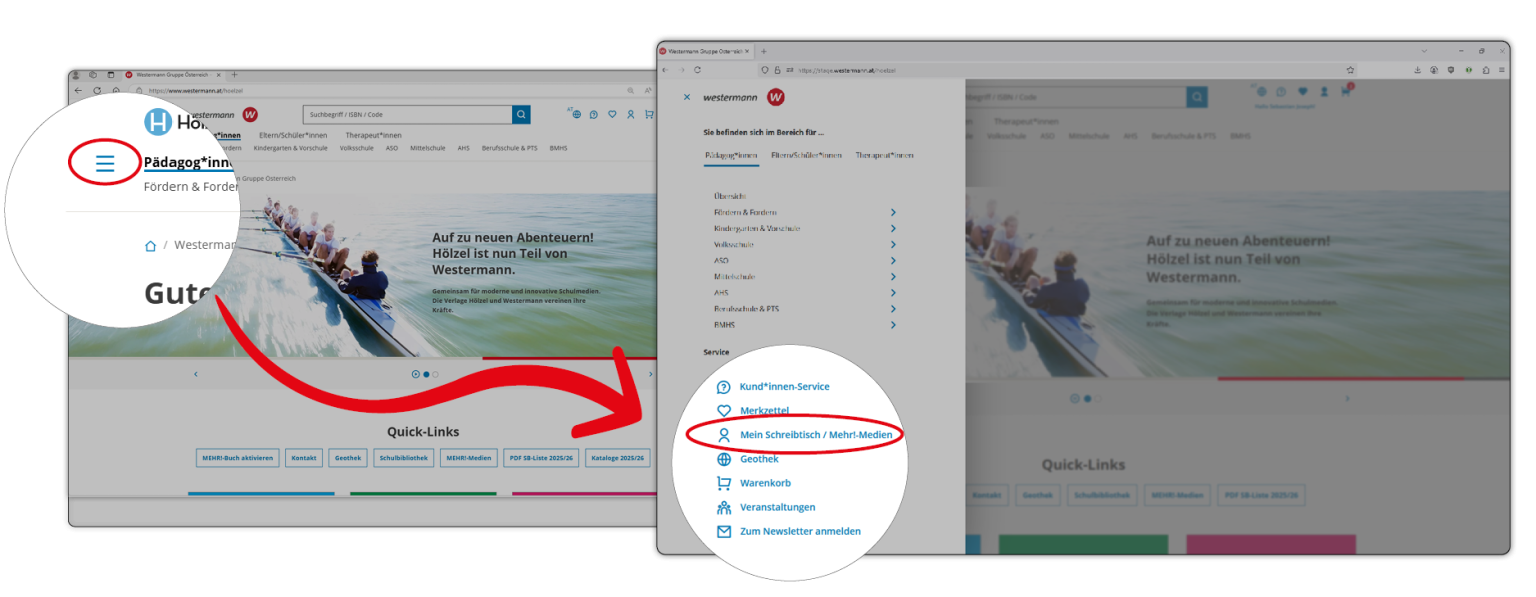1536x597 pixels.
Task: Open the circled hamburger menu icon
Action: point(105,163)
